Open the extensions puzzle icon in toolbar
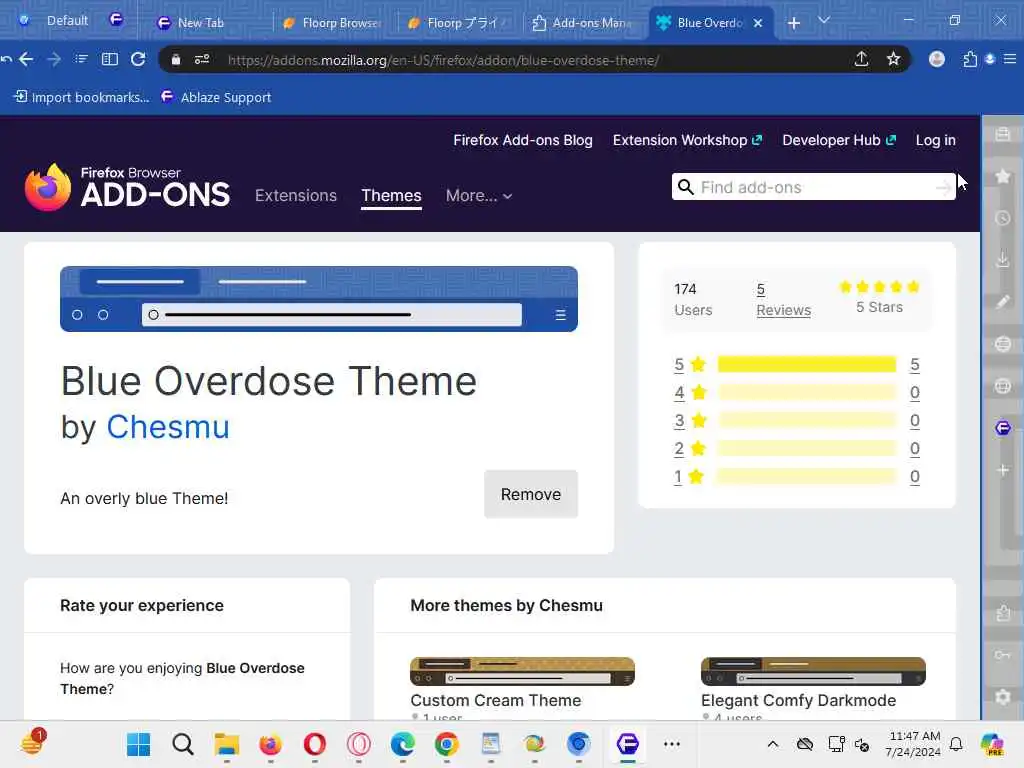Viewport: 1024px width, 768px height. point(970,59)
